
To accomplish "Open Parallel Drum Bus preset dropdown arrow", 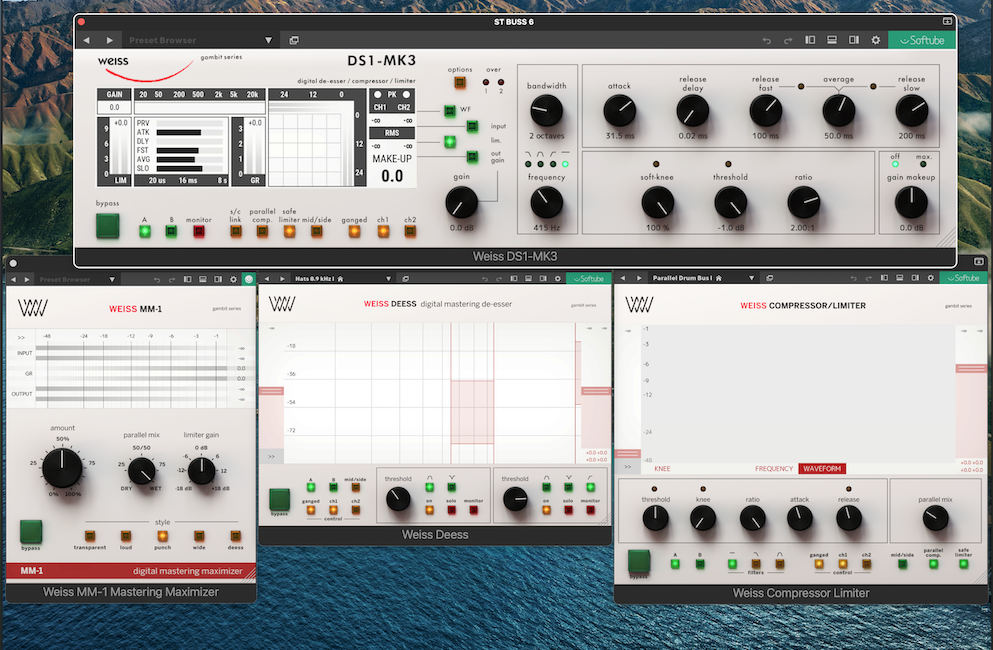I will (752, 277).
